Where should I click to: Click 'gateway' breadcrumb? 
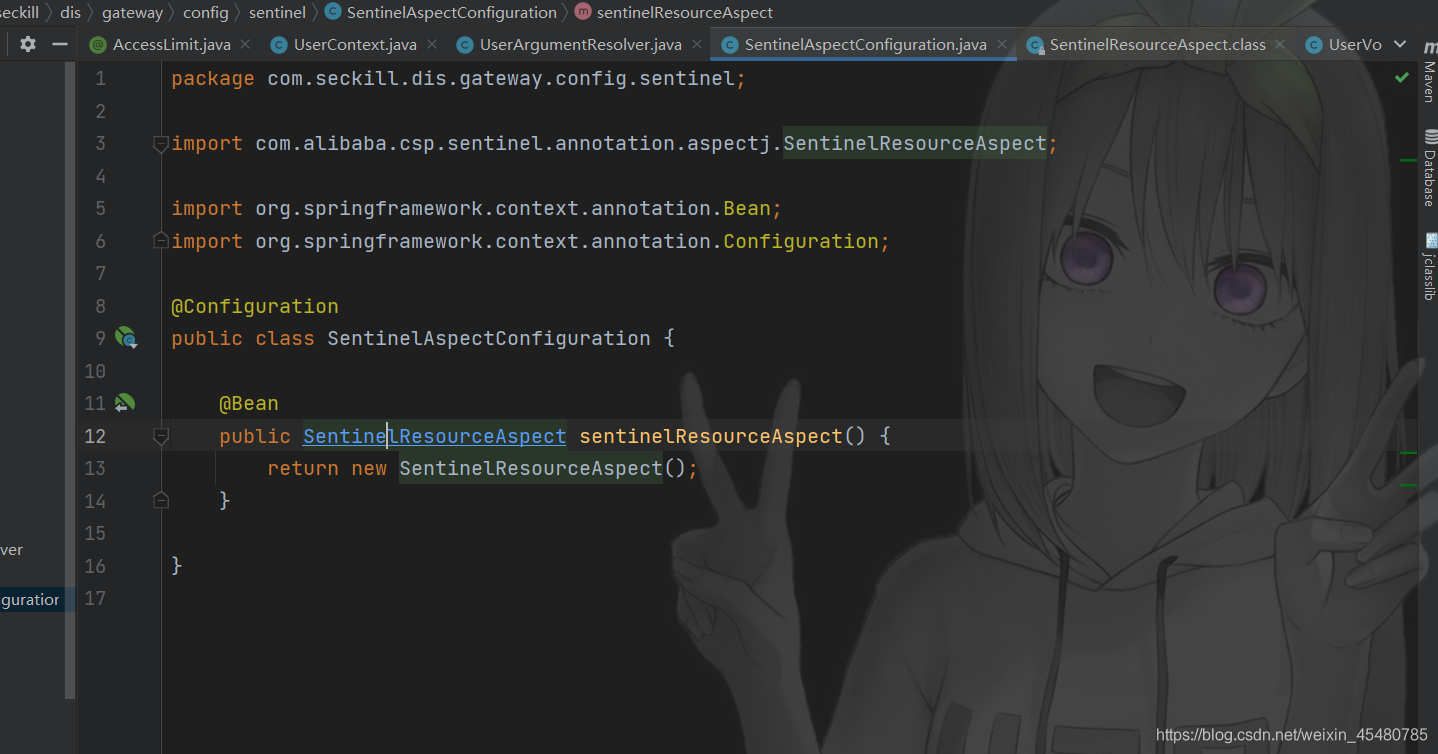click(132, 13)
